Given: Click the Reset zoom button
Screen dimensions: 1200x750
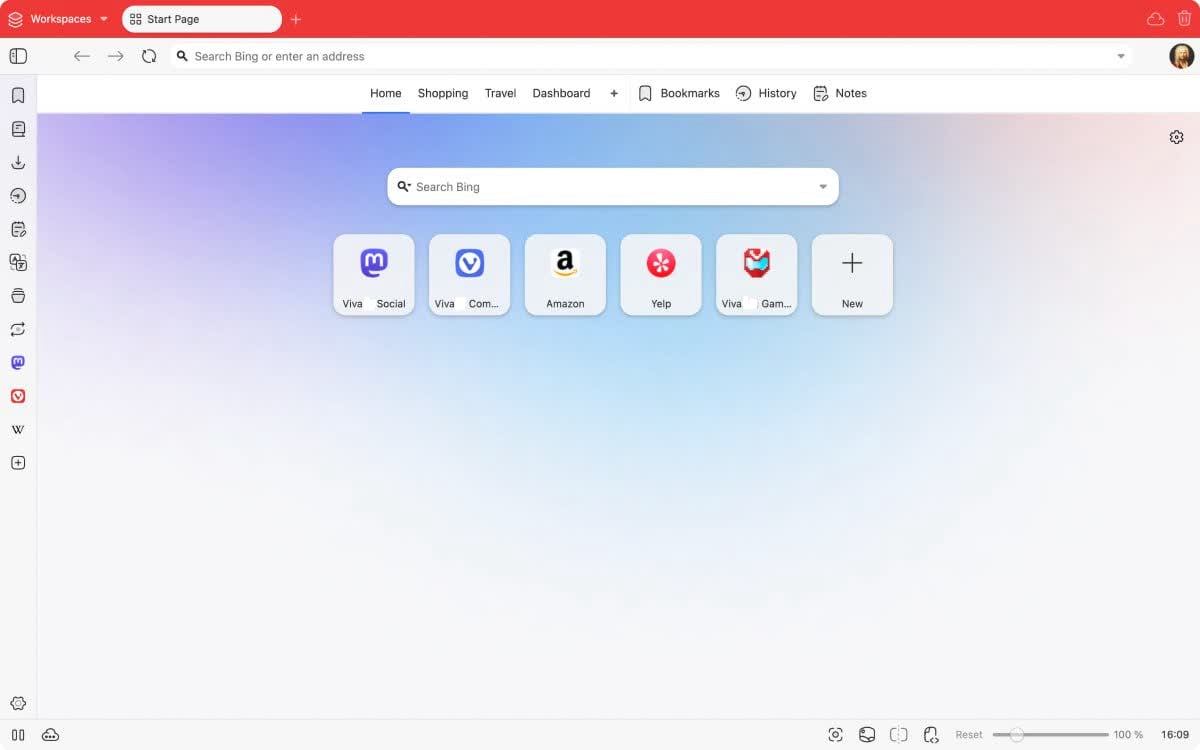Looking at the screenshot, I should coord(968,735).
